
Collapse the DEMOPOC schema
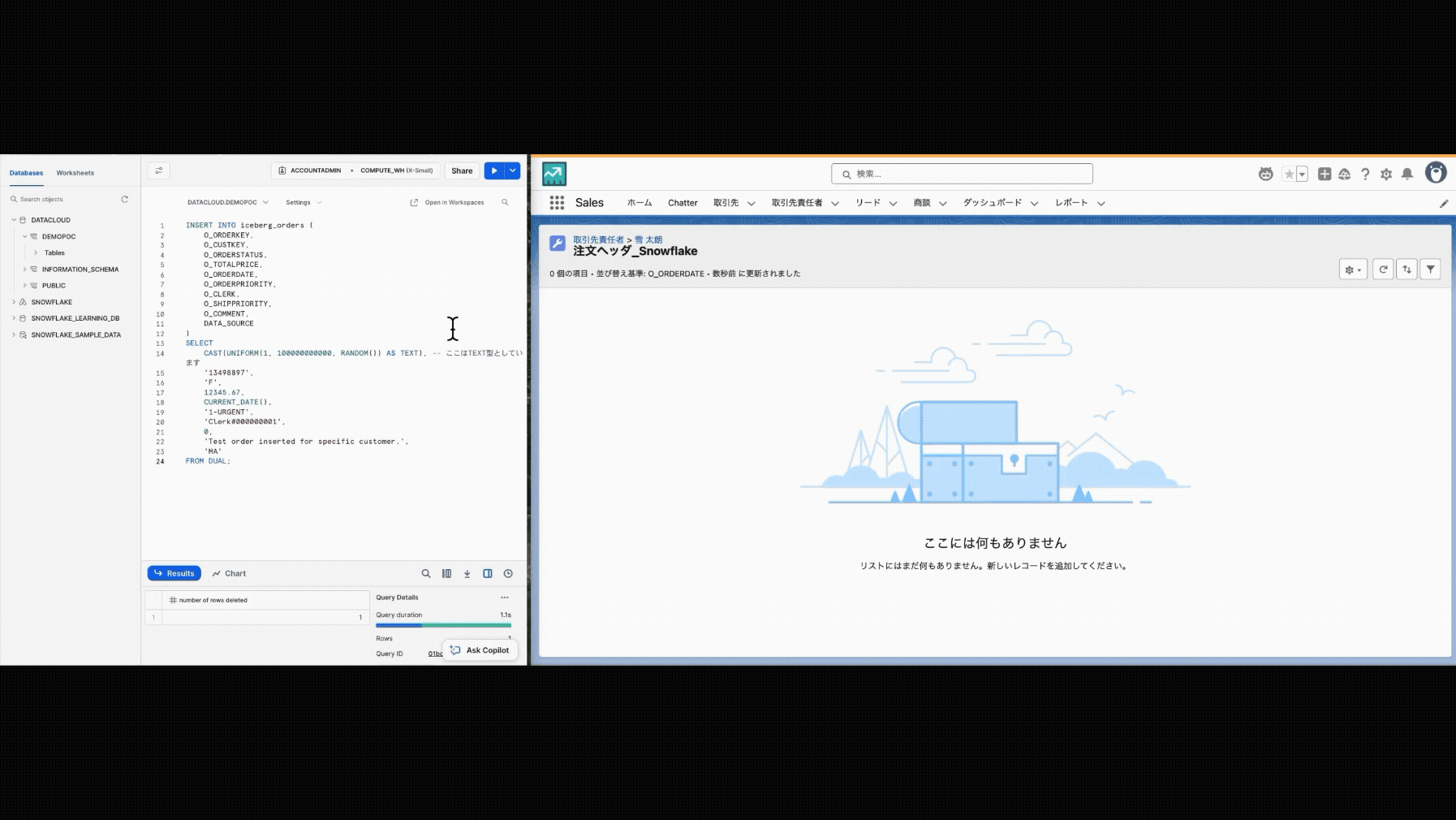(x=24, y=236)
